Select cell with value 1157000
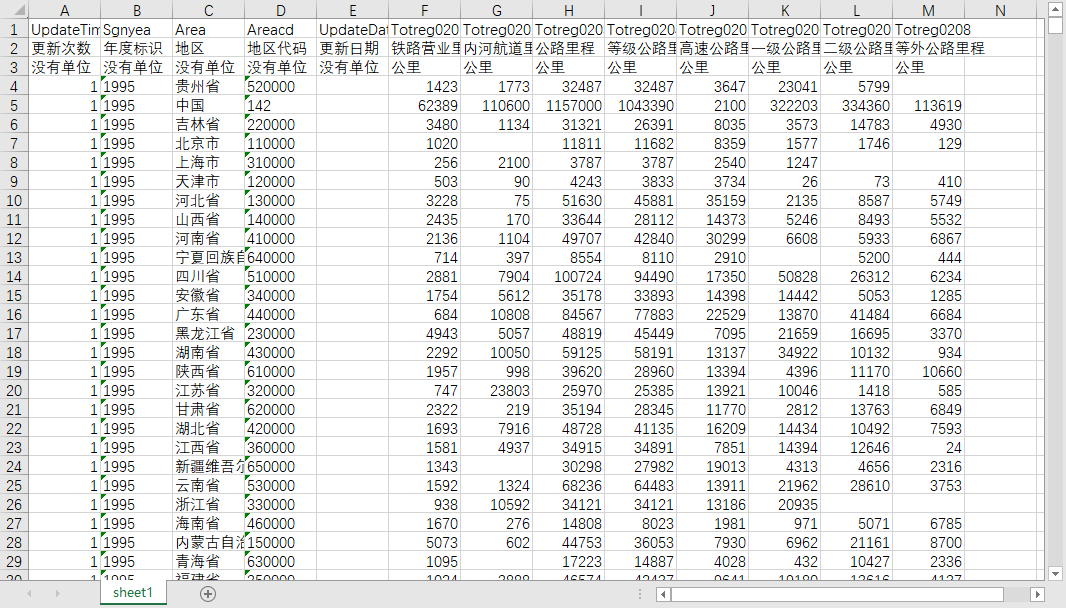 click(569, 105)
